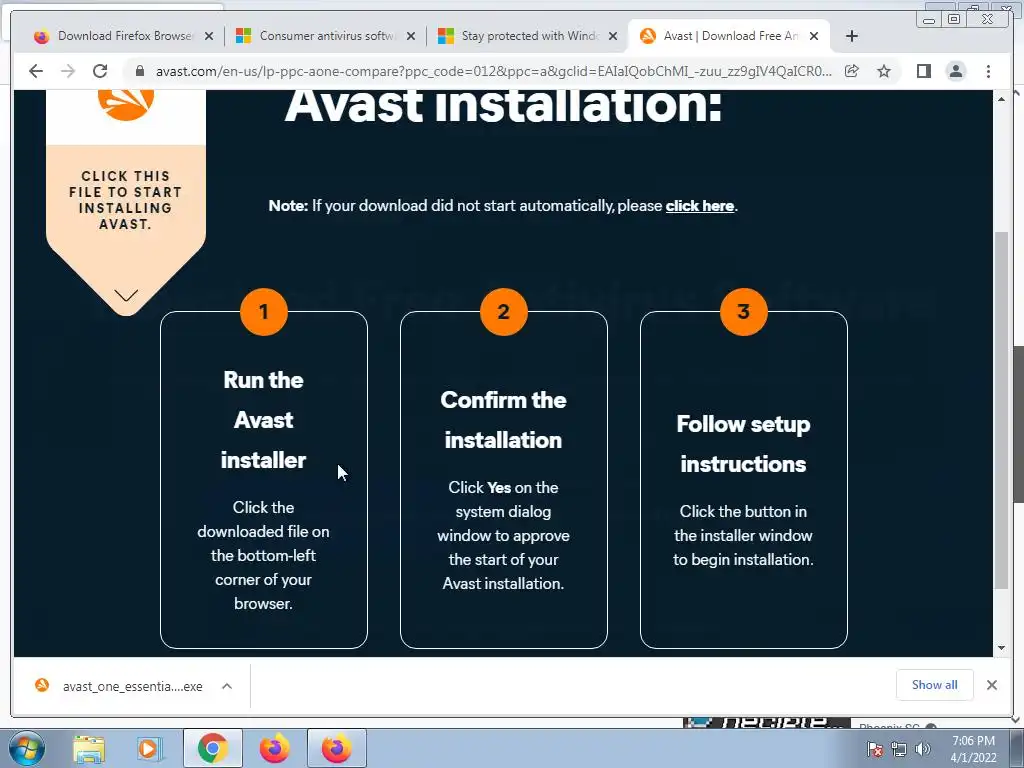The width and height of the screenshot is (1024, 768).
Task: Open Windows Explorer from taskbar
Action: (89, 749)
